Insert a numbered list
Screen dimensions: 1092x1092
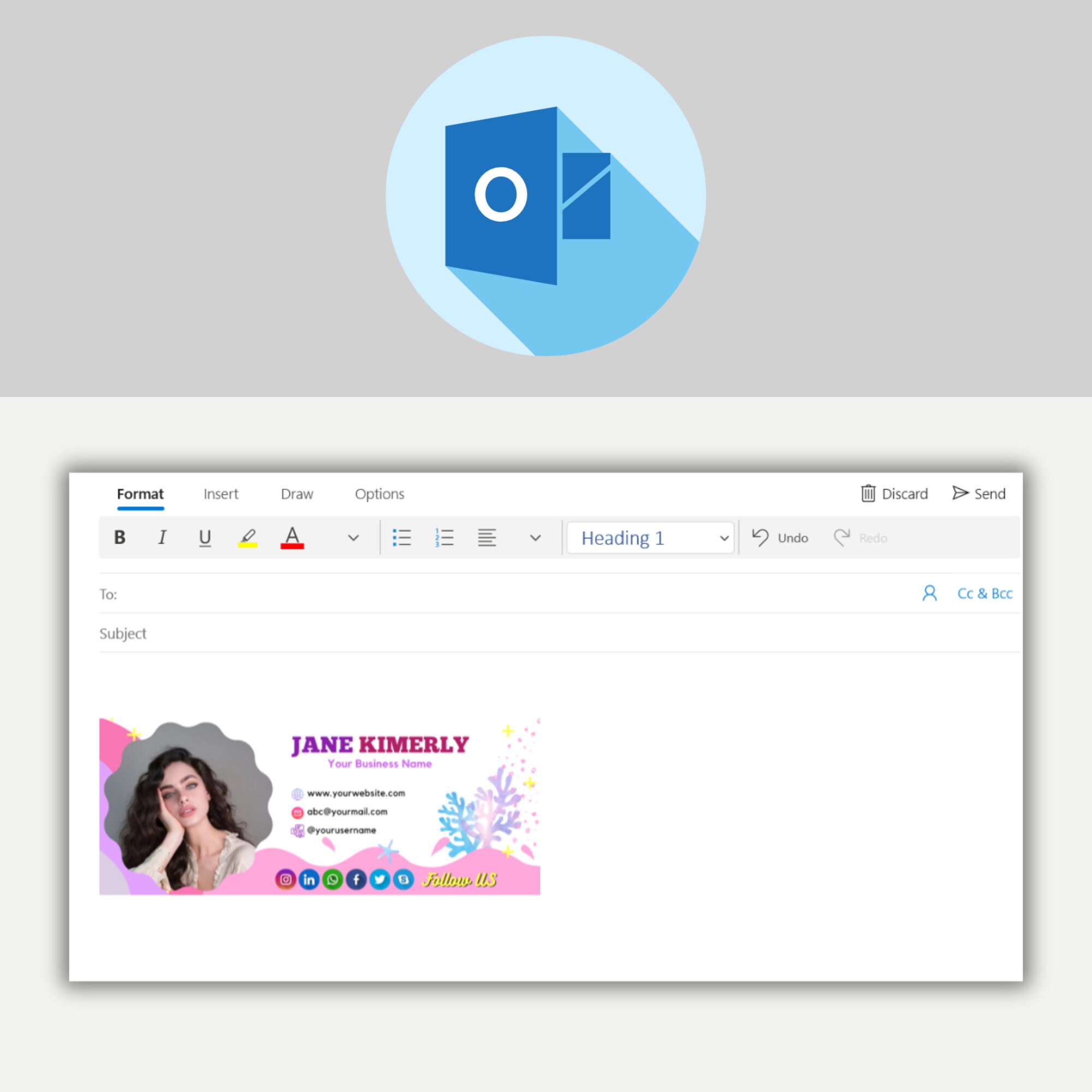click(445, 537)
